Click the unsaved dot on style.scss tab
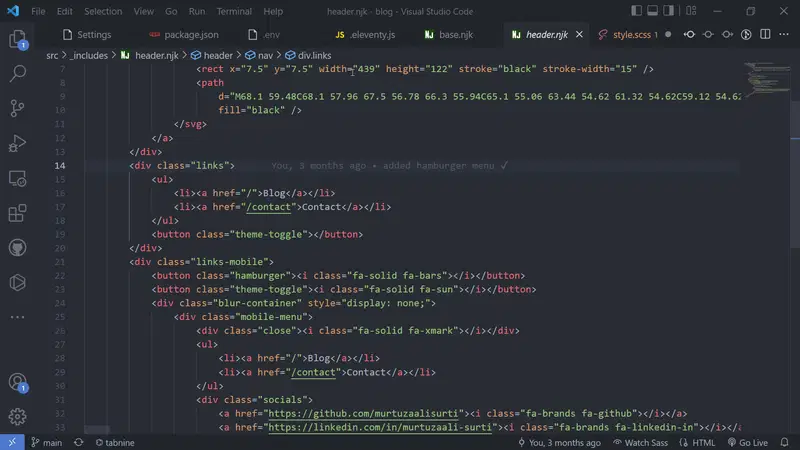The height and width of the screenshot is (450, 800). 668,34
